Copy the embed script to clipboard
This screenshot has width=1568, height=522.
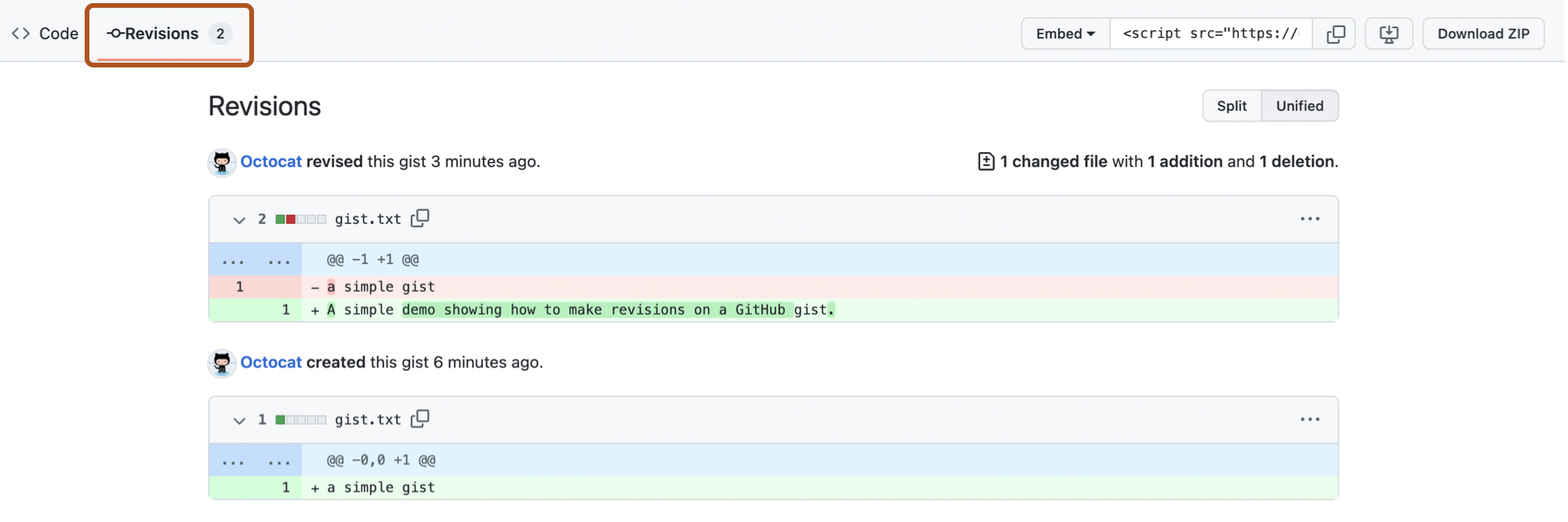coord(1335,34)
